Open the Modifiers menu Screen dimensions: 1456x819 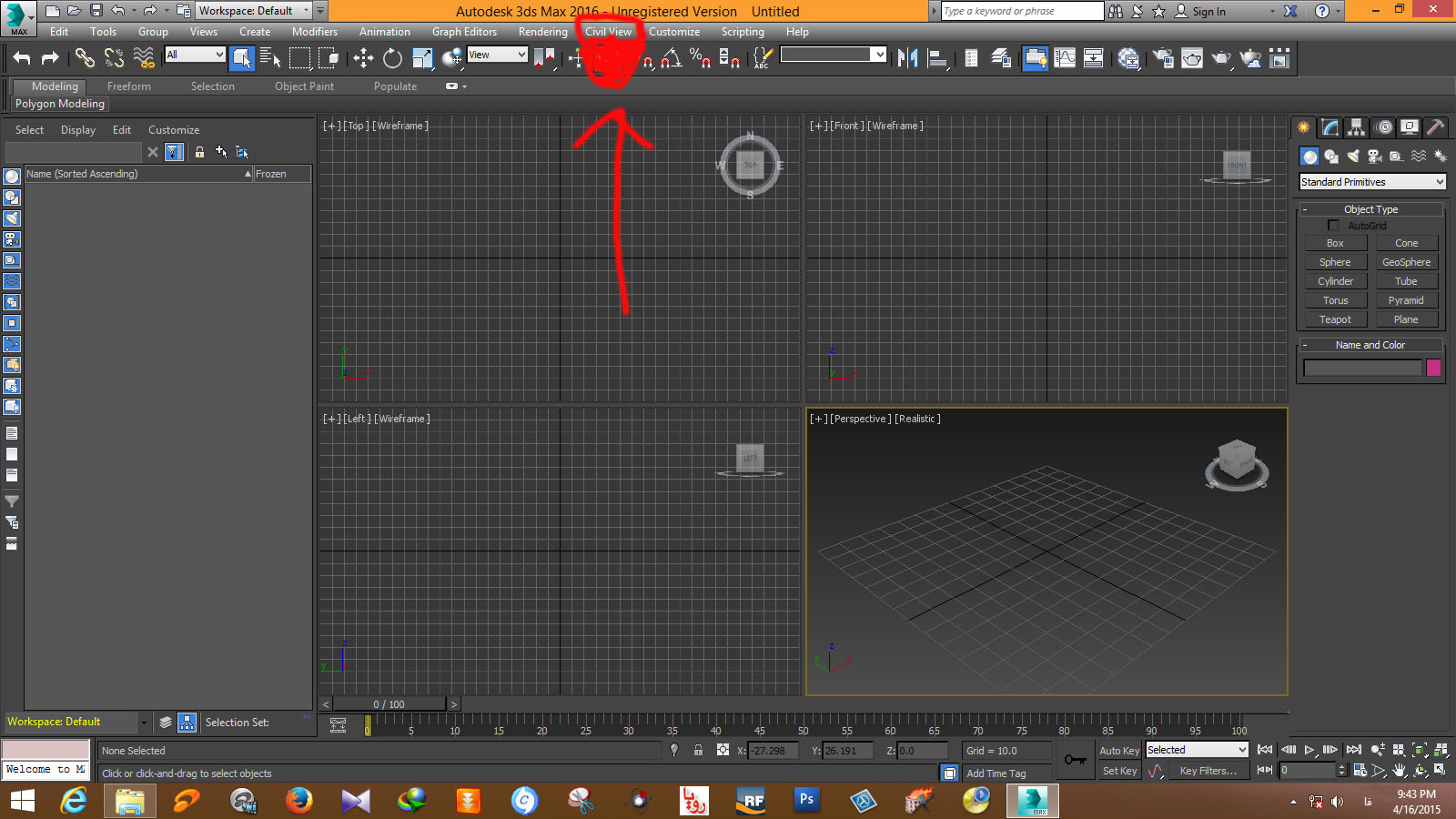(315, 32)
